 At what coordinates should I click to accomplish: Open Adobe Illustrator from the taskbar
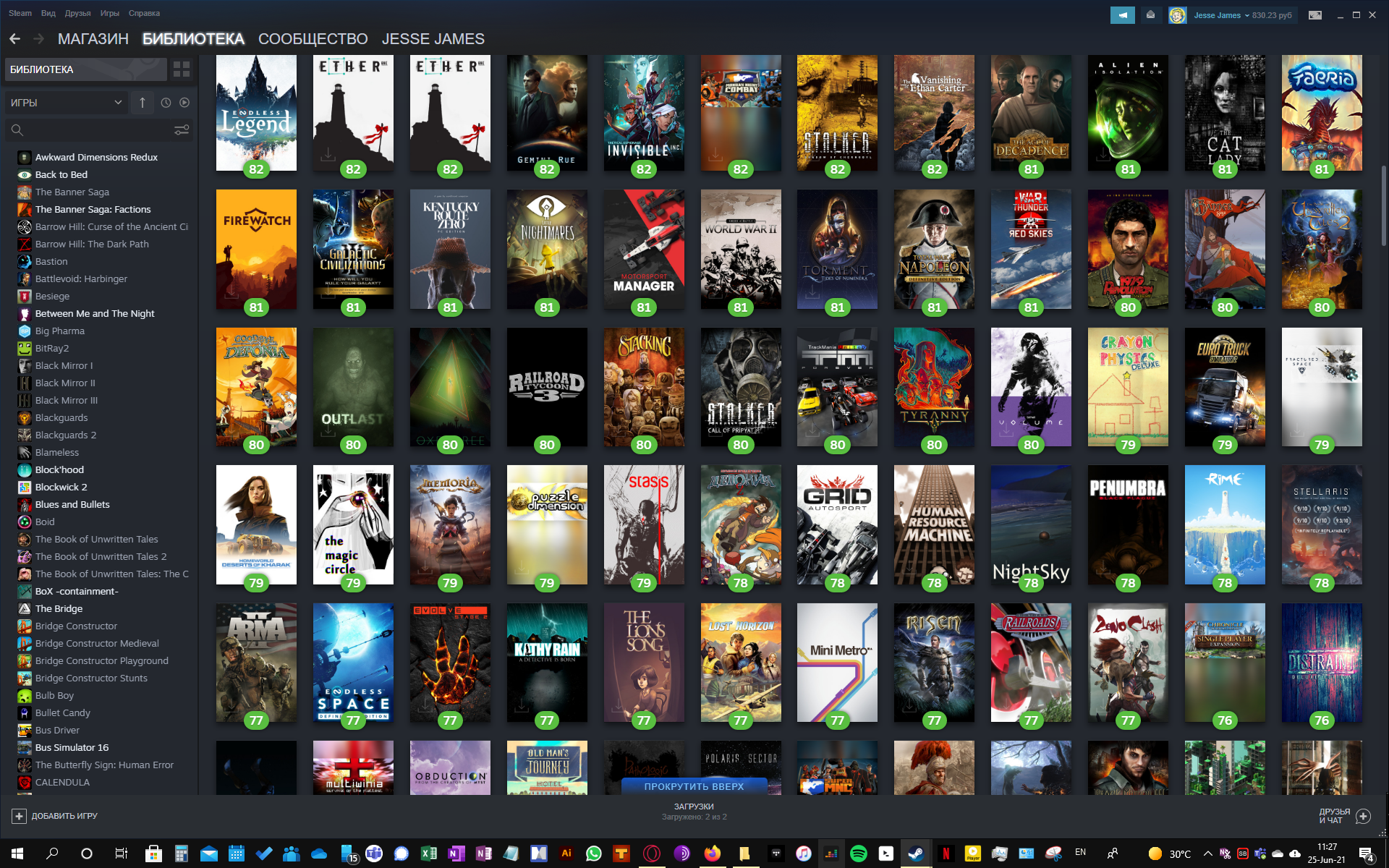click(x=566, y=854)
